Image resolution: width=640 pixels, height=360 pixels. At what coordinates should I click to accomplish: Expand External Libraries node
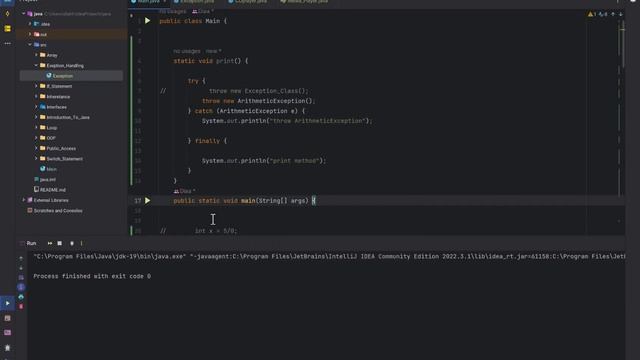pyautogui.click(x=23, y=200)
